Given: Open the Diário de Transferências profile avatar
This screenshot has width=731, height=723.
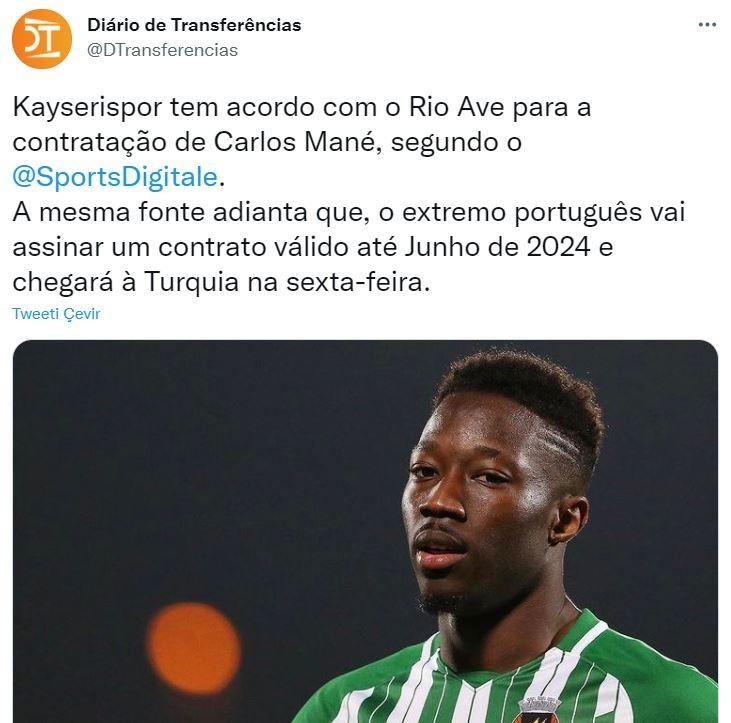Looking at the screenshot, I should (x=42, y=39).
